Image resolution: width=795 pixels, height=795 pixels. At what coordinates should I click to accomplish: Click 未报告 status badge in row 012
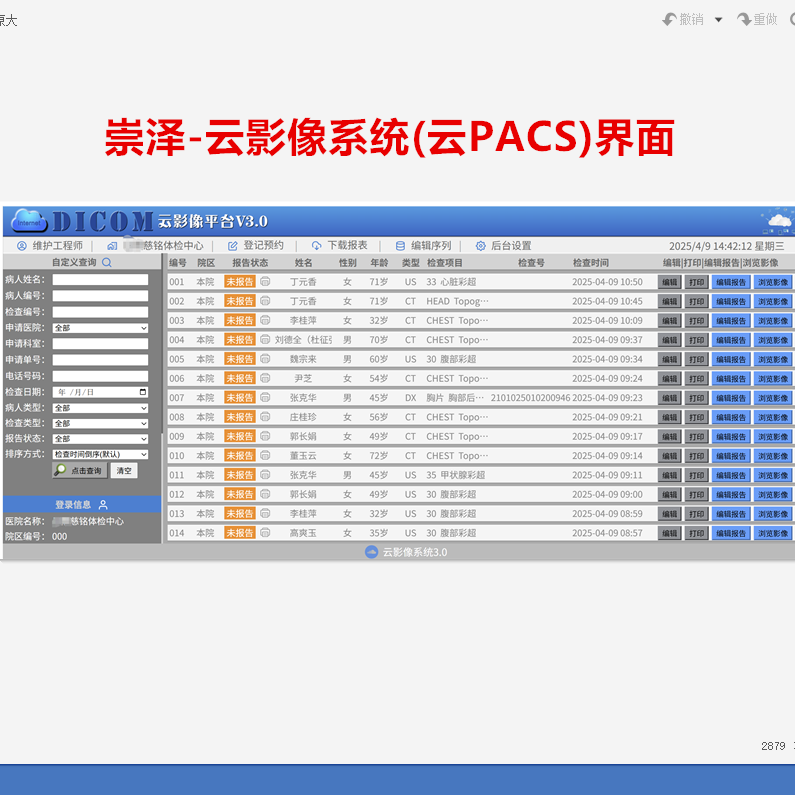(239, 494)
